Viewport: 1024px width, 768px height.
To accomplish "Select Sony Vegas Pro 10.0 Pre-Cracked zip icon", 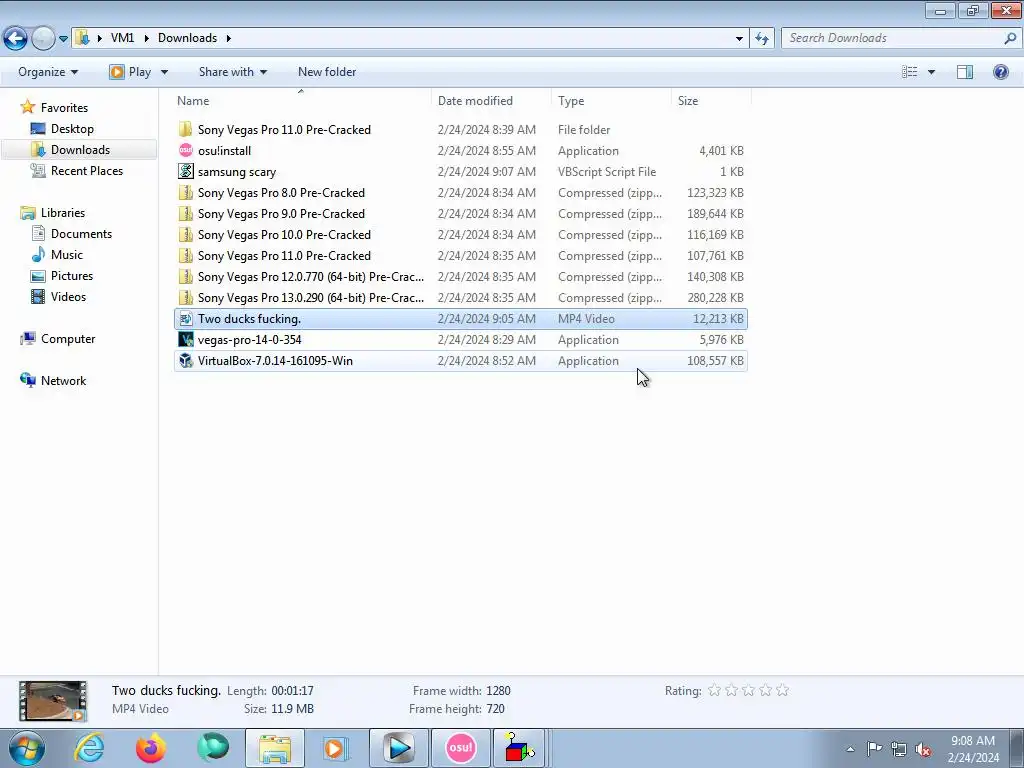I will [x=185, y=234].
